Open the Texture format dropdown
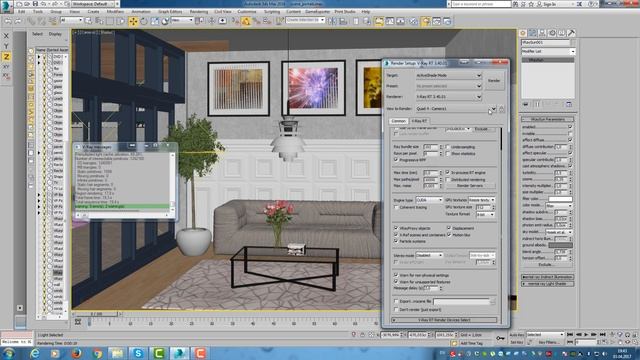 click(x=485, y=214)
